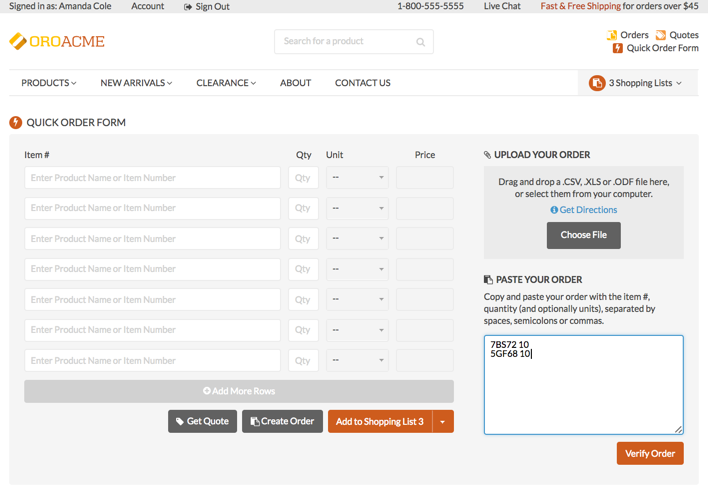Click the fifth row item number field

[152, 299]
